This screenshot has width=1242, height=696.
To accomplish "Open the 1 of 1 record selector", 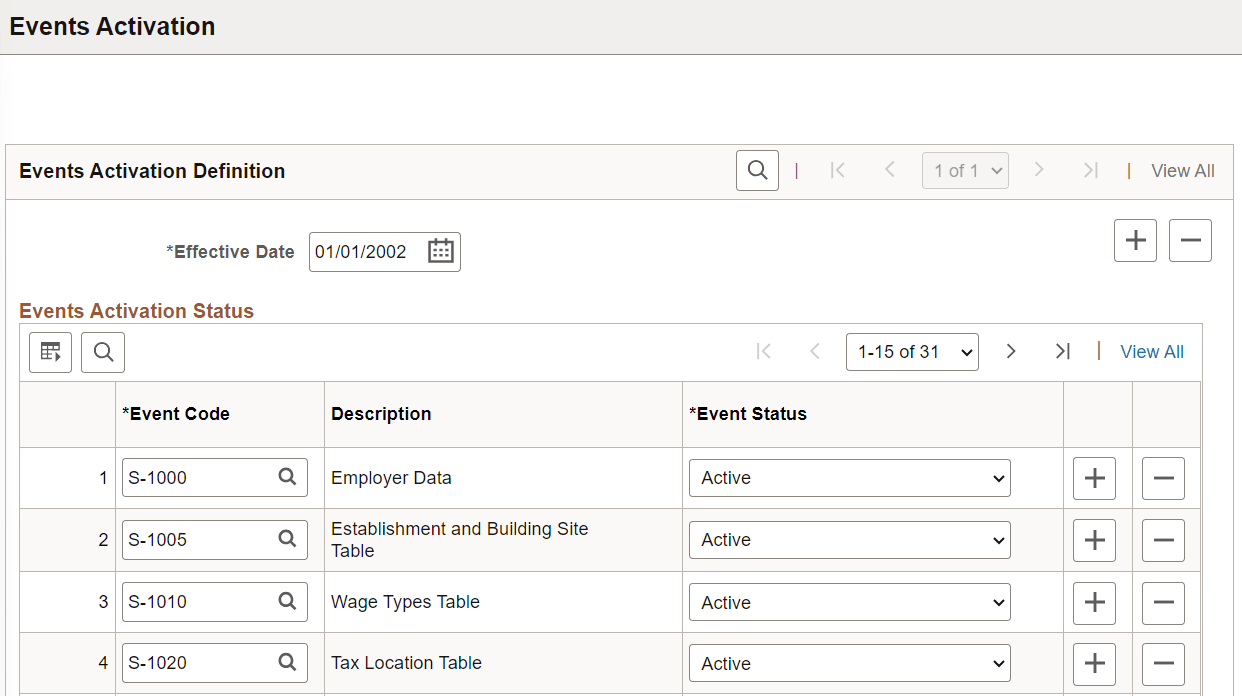I will point(965,170).
